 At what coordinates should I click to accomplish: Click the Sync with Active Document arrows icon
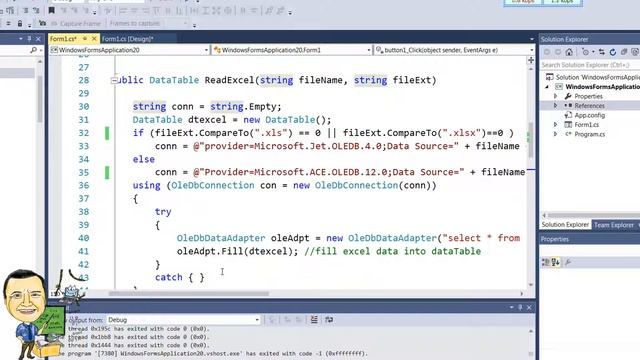602,52
